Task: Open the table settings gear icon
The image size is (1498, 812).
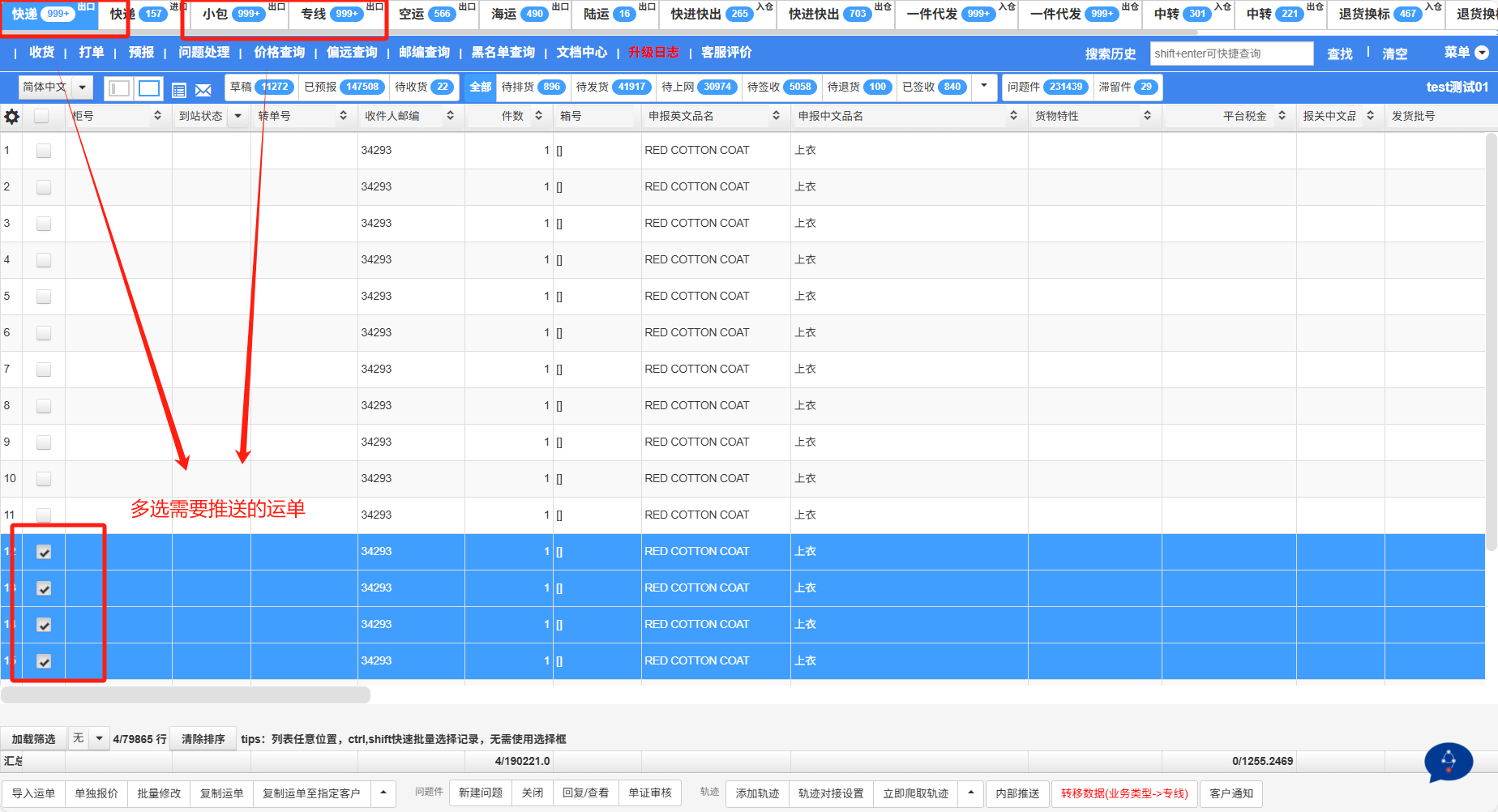Action: (x=12, y=117)
